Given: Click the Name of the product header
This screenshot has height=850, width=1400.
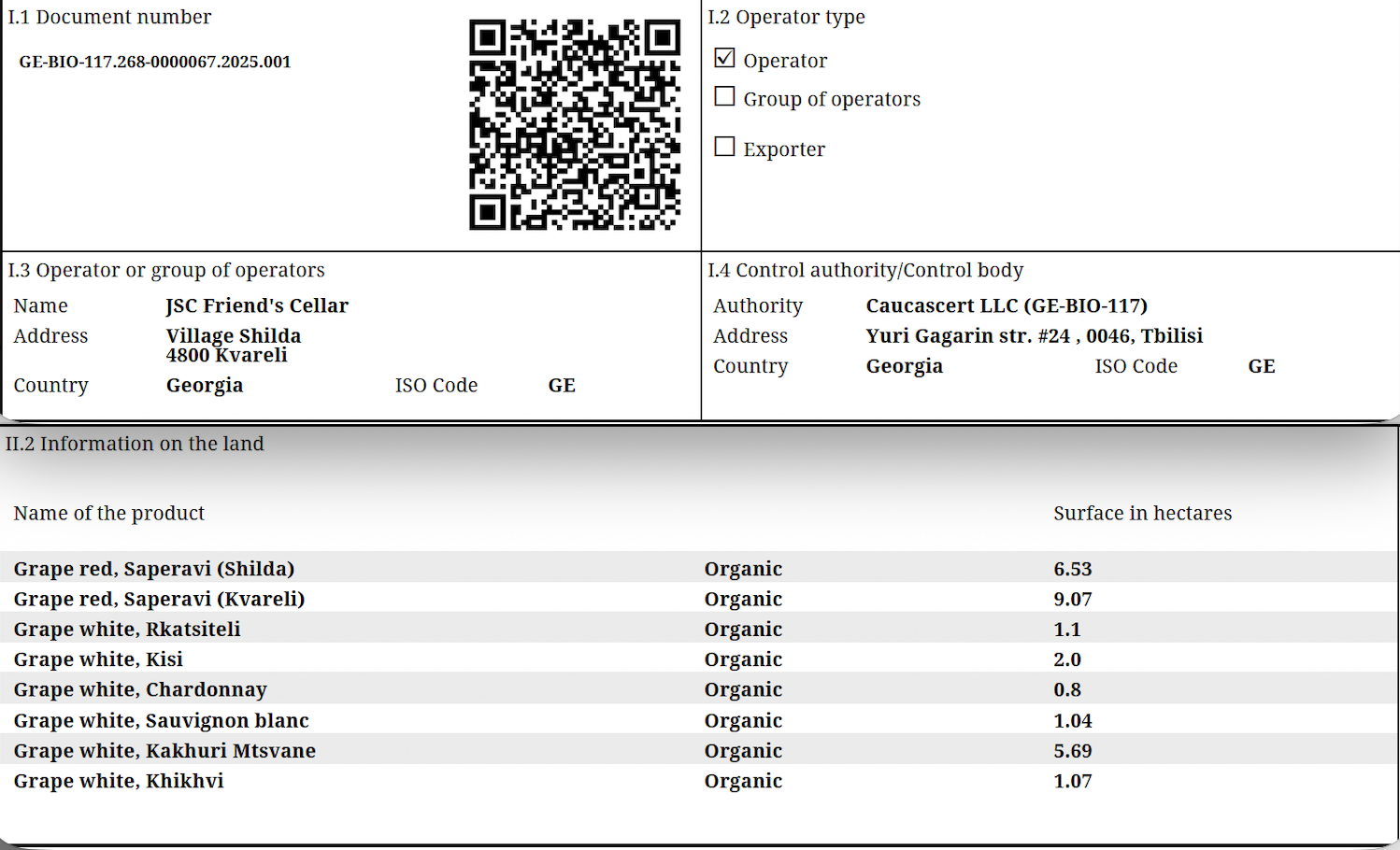Looking at the screenshot, I should pyautogui.click(x=108, y=513).
